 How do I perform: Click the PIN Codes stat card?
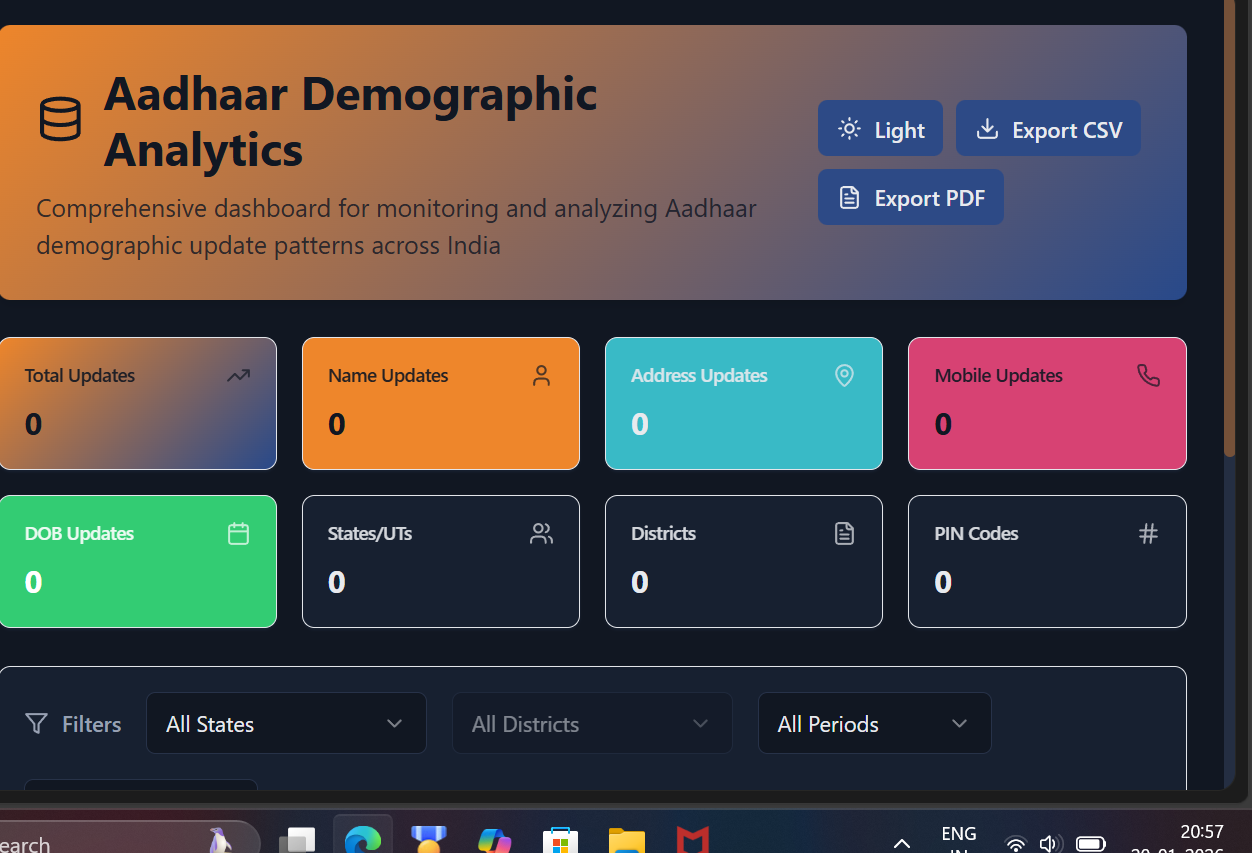pos(1047,561)
